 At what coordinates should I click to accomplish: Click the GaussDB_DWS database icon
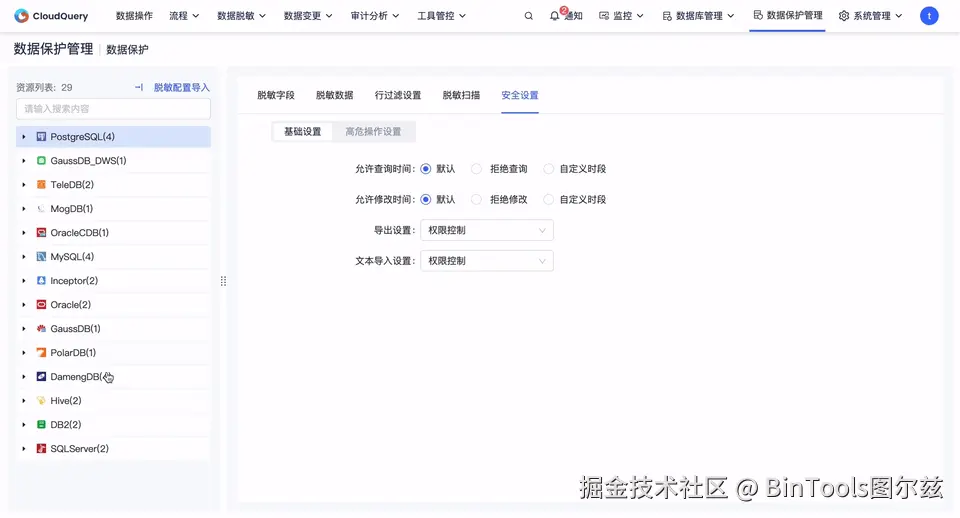pyautogui.click(x=41, y=160)
